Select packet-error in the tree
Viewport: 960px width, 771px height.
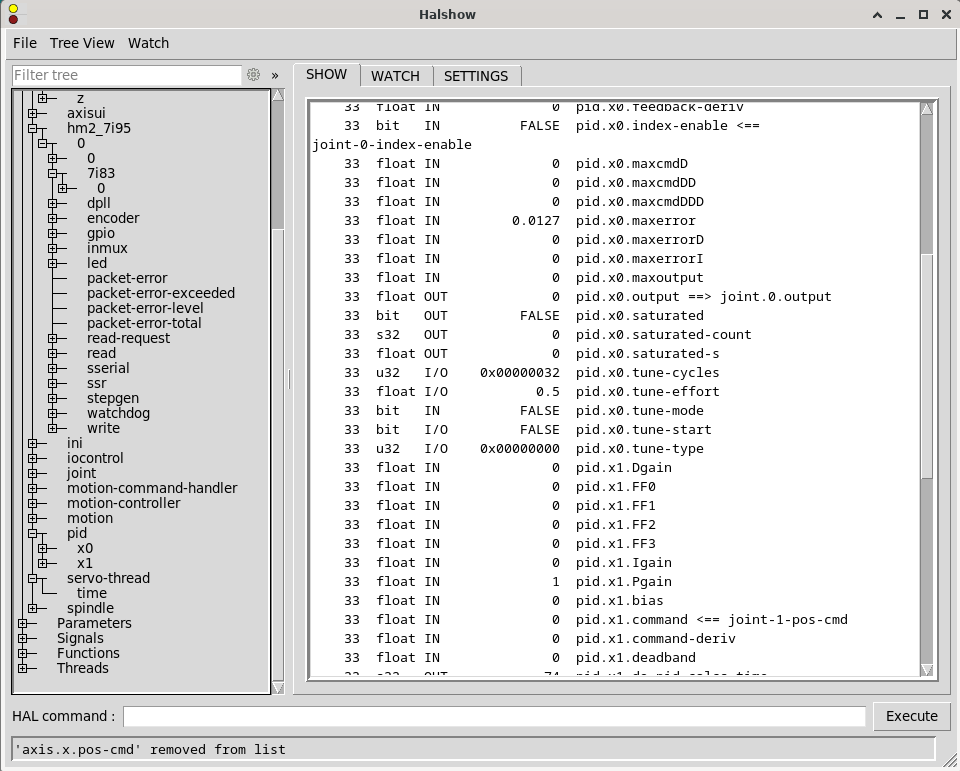pyautogui.click(x=127, y=278)
